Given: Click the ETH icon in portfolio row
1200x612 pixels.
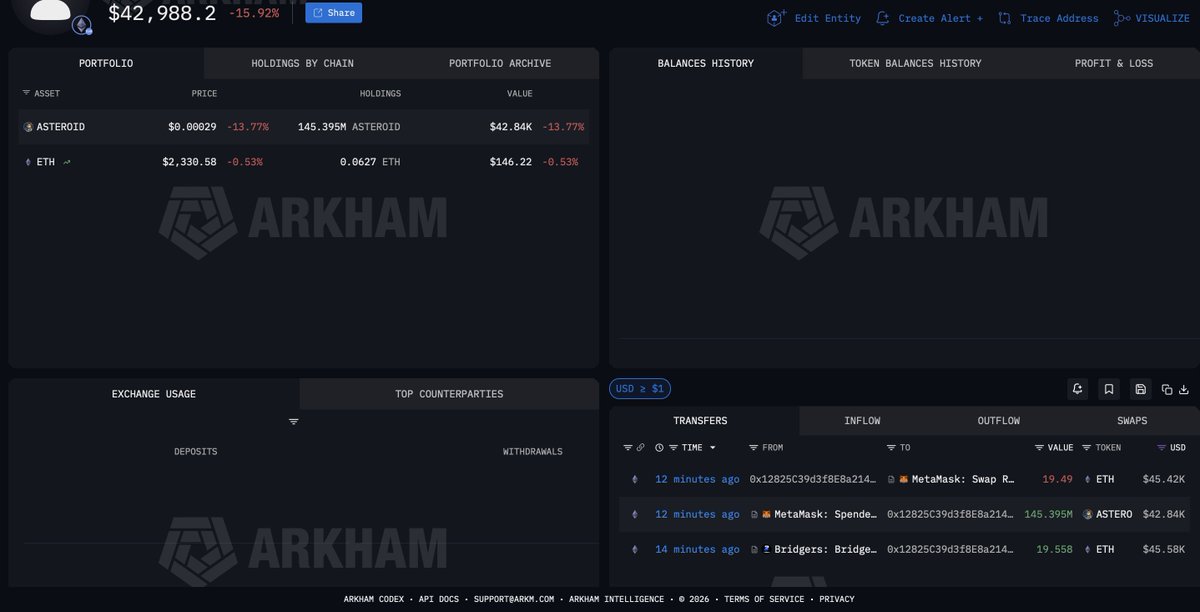Looking at the screenshot, I should tap(28, 162).
